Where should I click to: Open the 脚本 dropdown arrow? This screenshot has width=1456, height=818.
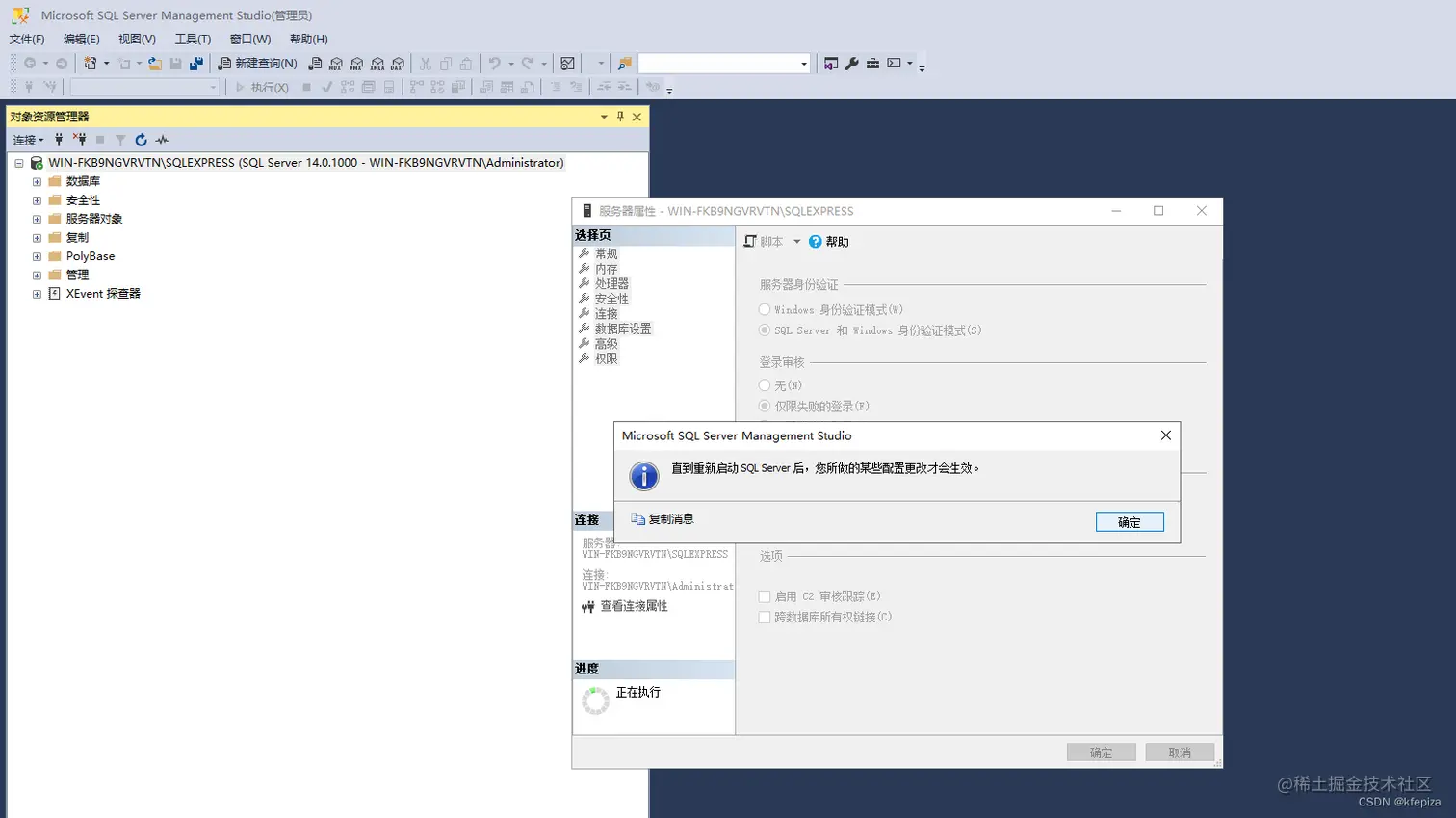click(x=796, y=242)
